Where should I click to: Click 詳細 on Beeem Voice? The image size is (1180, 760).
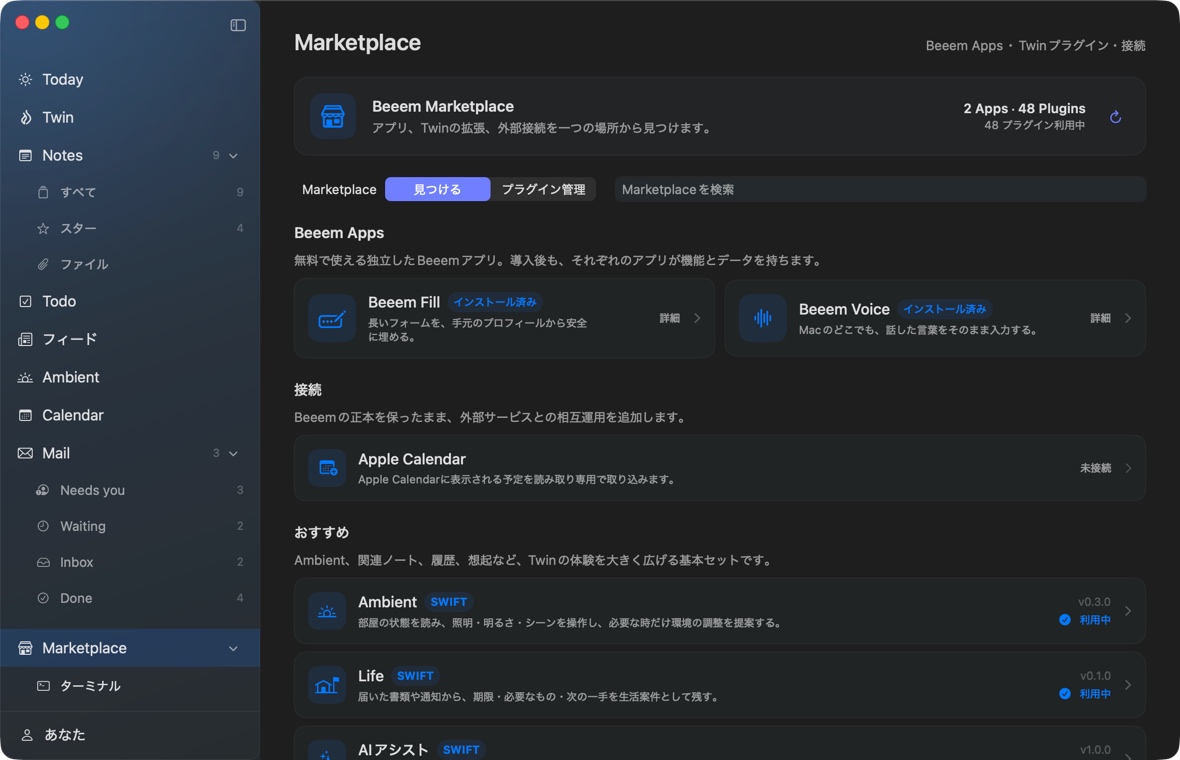(x=1100, y=318)
